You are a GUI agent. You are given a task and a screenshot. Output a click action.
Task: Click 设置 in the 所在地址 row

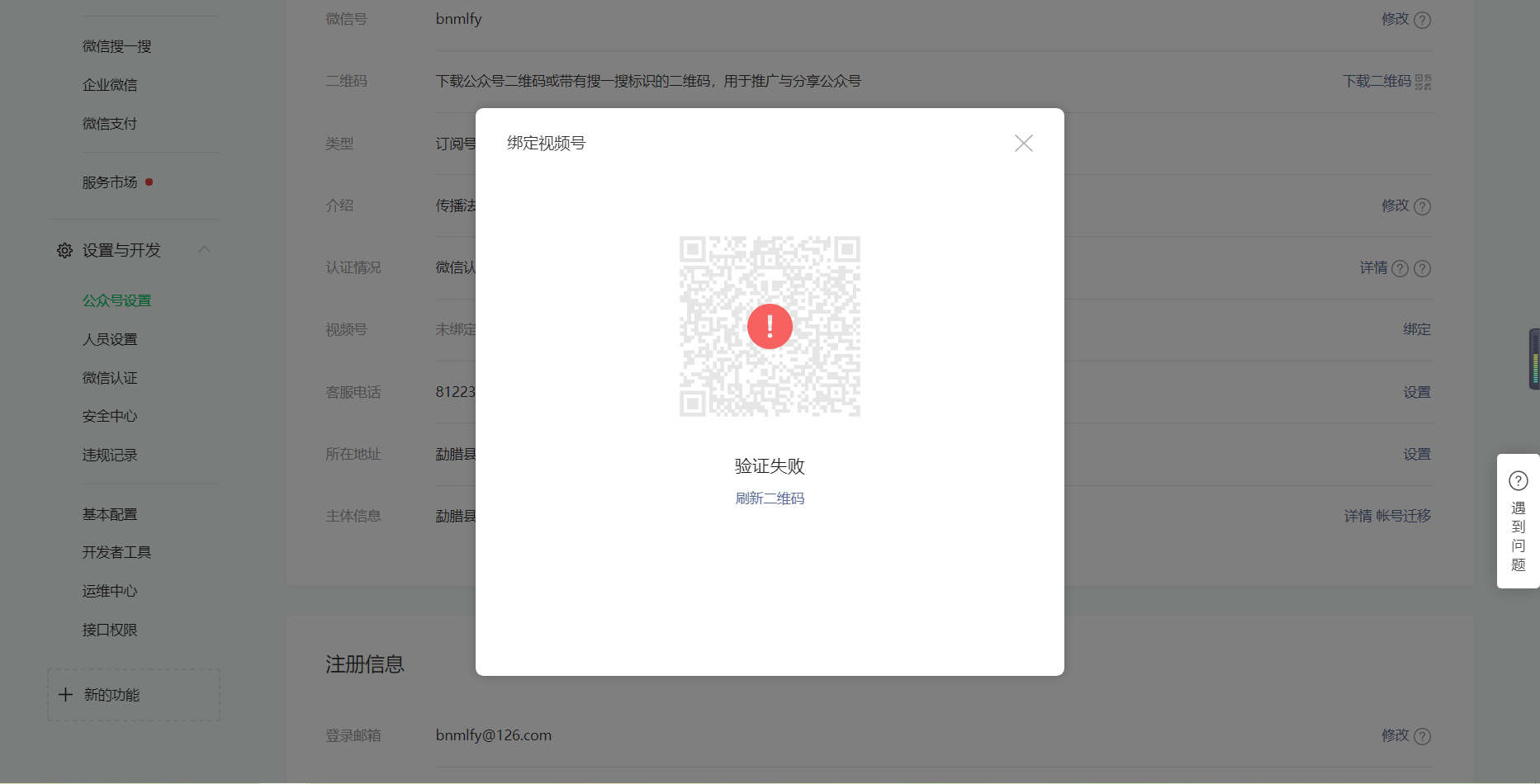[1417, 454]
